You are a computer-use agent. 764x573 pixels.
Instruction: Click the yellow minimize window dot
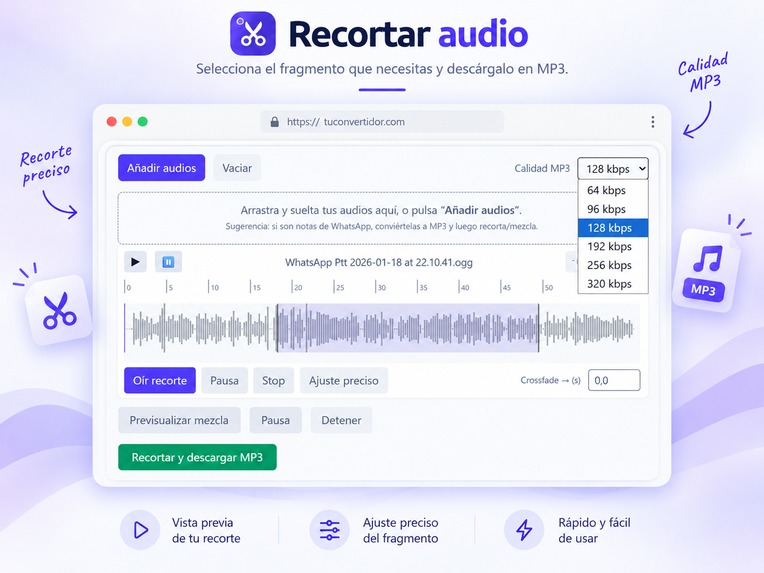coord(127,122)
